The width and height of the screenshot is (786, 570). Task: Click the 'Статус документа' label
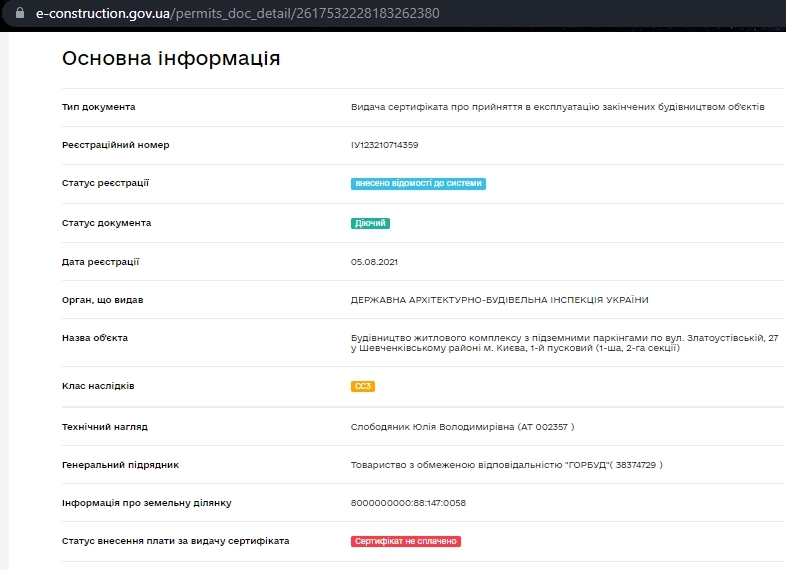pos(106,223)
